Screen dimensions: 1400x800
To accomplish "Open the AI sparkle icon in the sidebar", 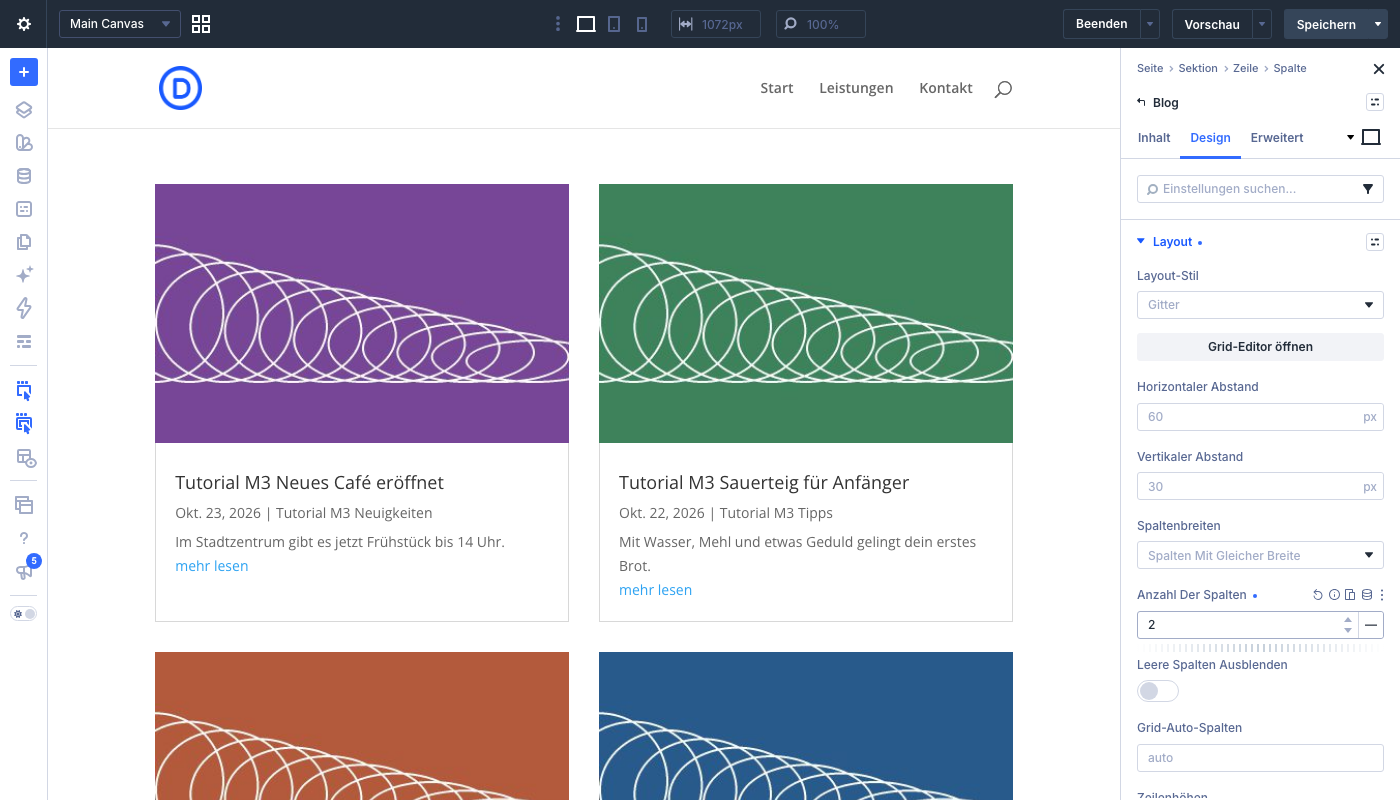I will (24, 274).
